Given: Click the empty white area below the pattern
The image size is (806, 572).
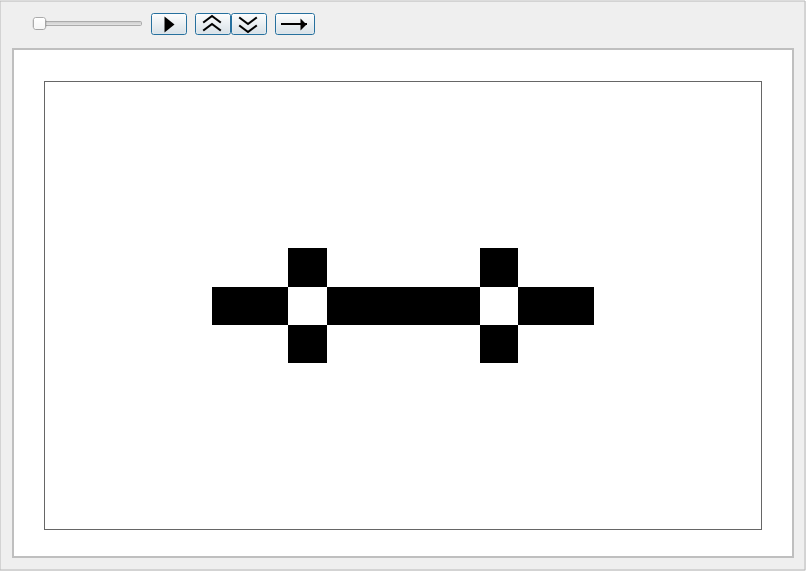Looking at the screenshot, I should (403, 450).
